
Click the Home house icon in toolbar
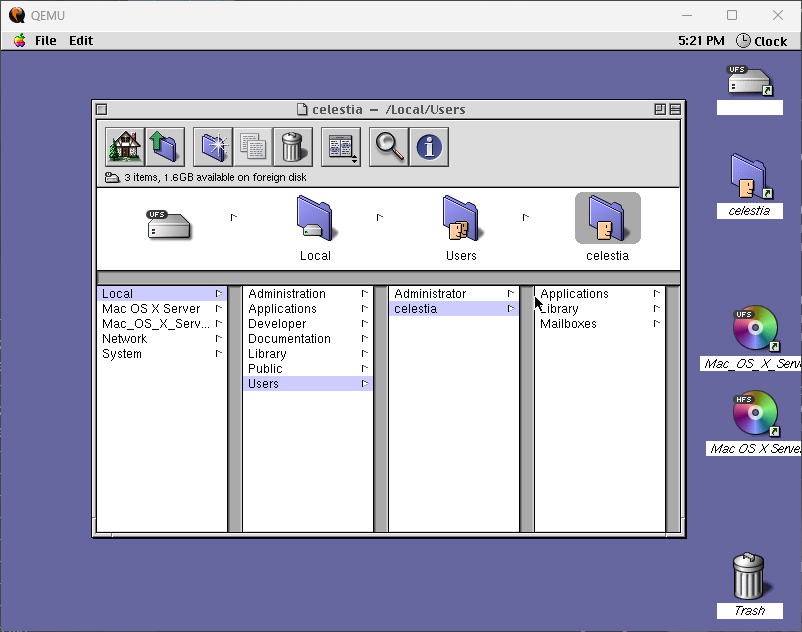pos(125,147)
